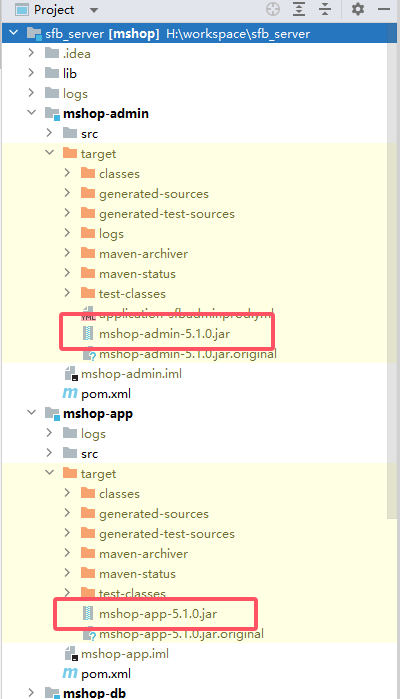Click the mshop-admin.iml file icon
Viewport: 400px width, 699px height.
click(71, 374)
